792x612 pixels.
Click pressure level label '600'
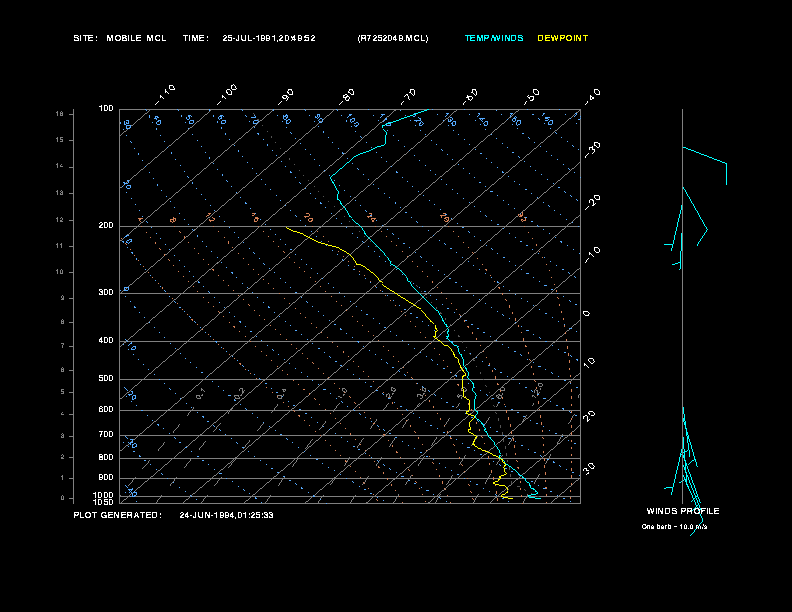click(106, 410)
